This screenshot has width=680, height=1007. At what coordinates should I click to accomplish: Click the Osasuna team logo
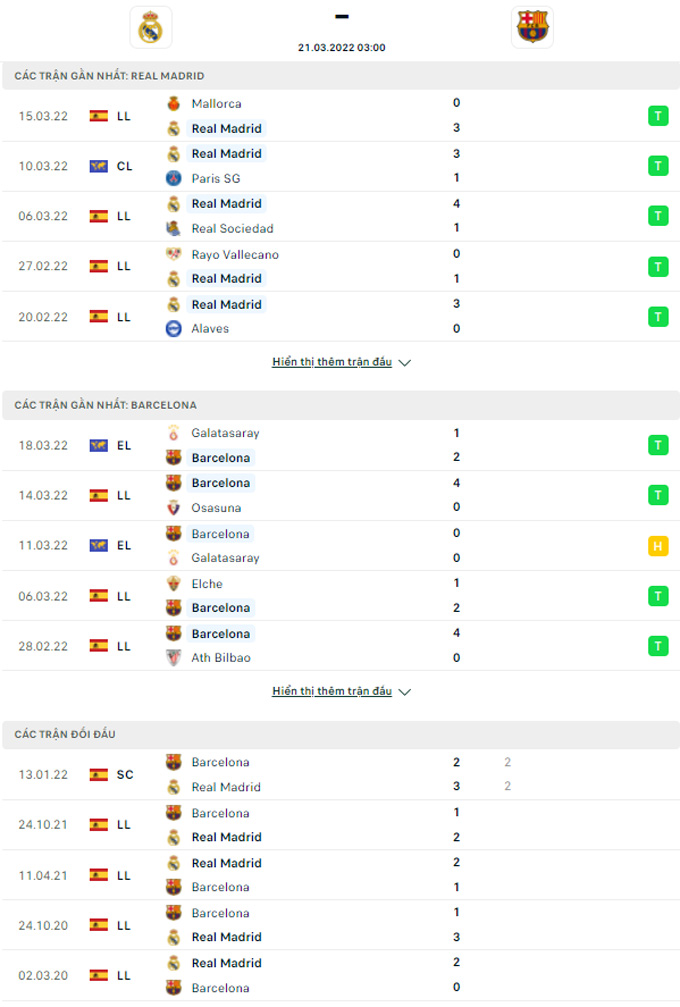173,508
